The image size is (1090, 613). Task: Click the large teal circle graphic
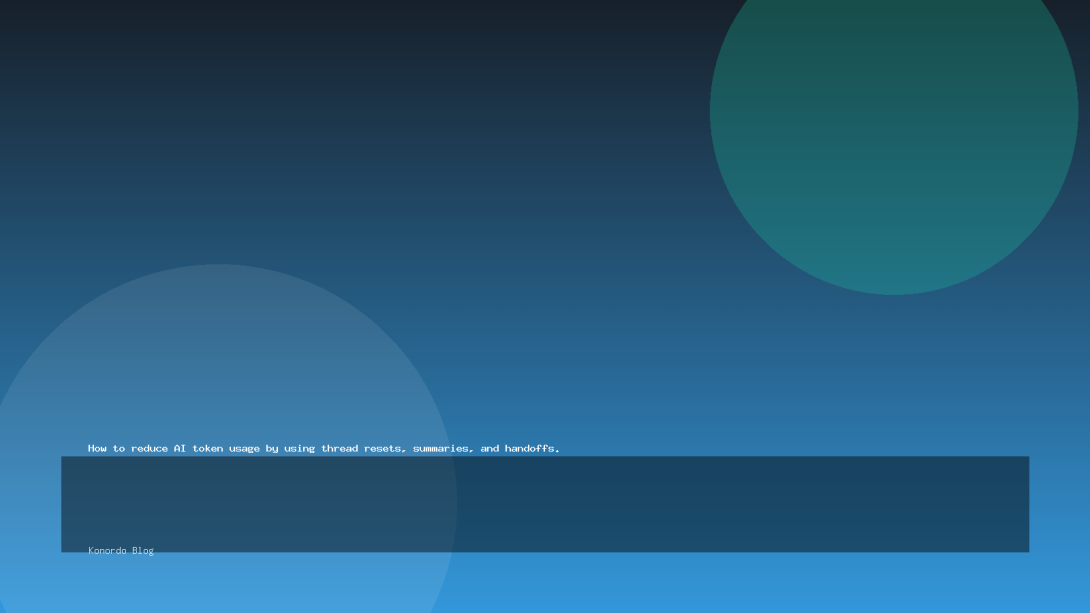click(893, 120)
